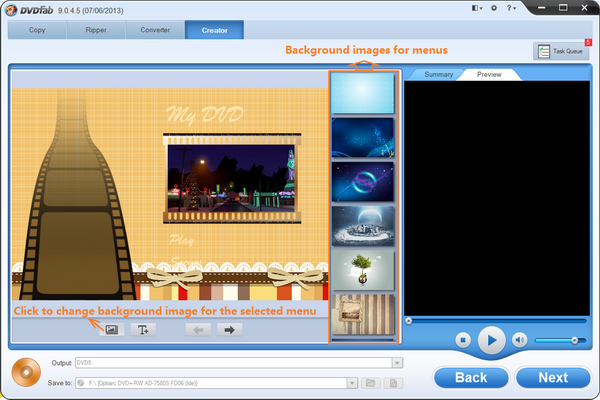Switch to the Converter tab
Viewport: 600px width, 400px height.
(x=155, y=30)
